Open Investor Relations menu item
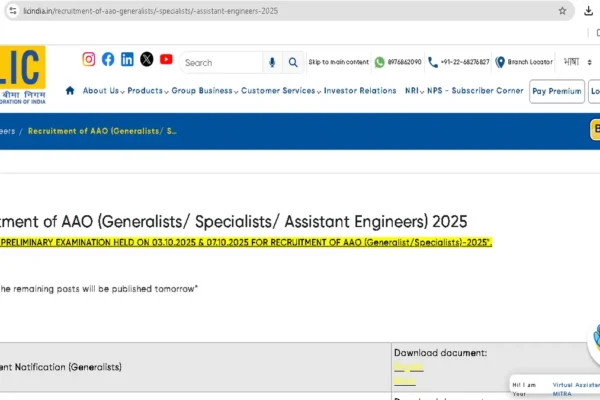600x400 pixels. click(x=360, y=91)
